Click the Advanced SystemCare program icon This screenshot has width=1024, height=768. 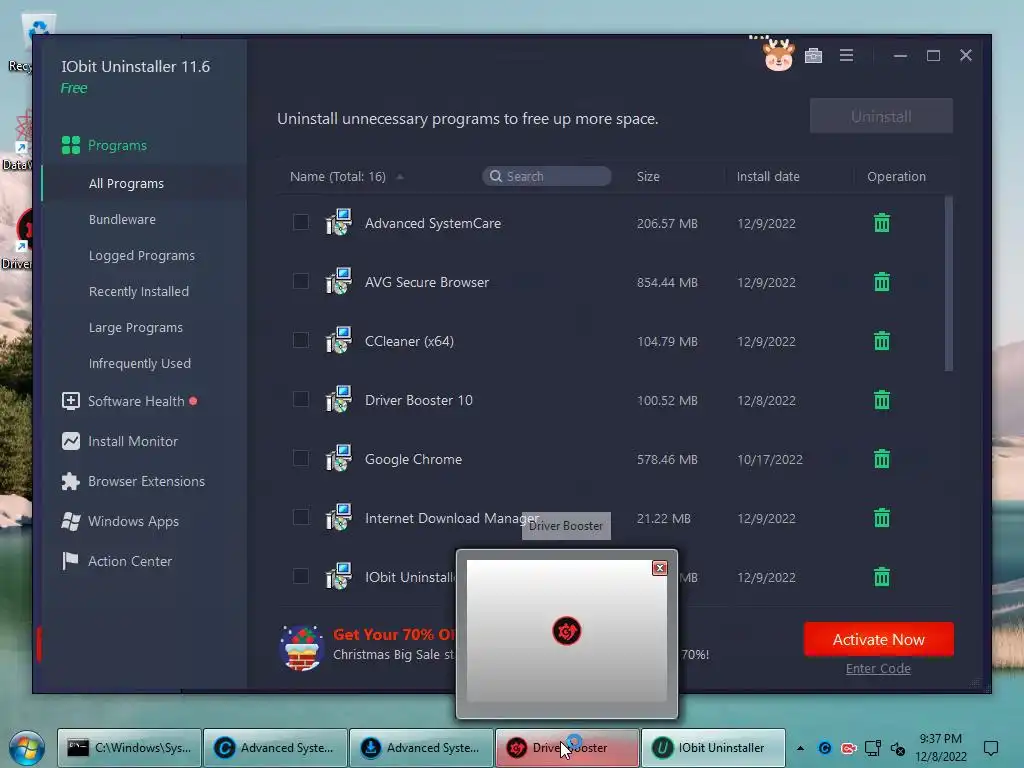pyautogui.click(x=338, y=223)
